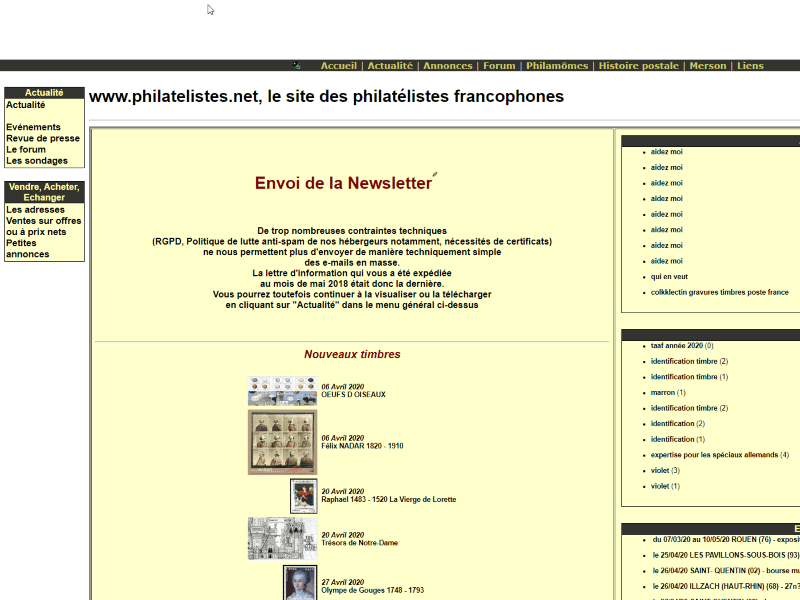This screenshot has height=600, width=800.
Task: Go to Petites annonces
Action: [x=28, y=248]
